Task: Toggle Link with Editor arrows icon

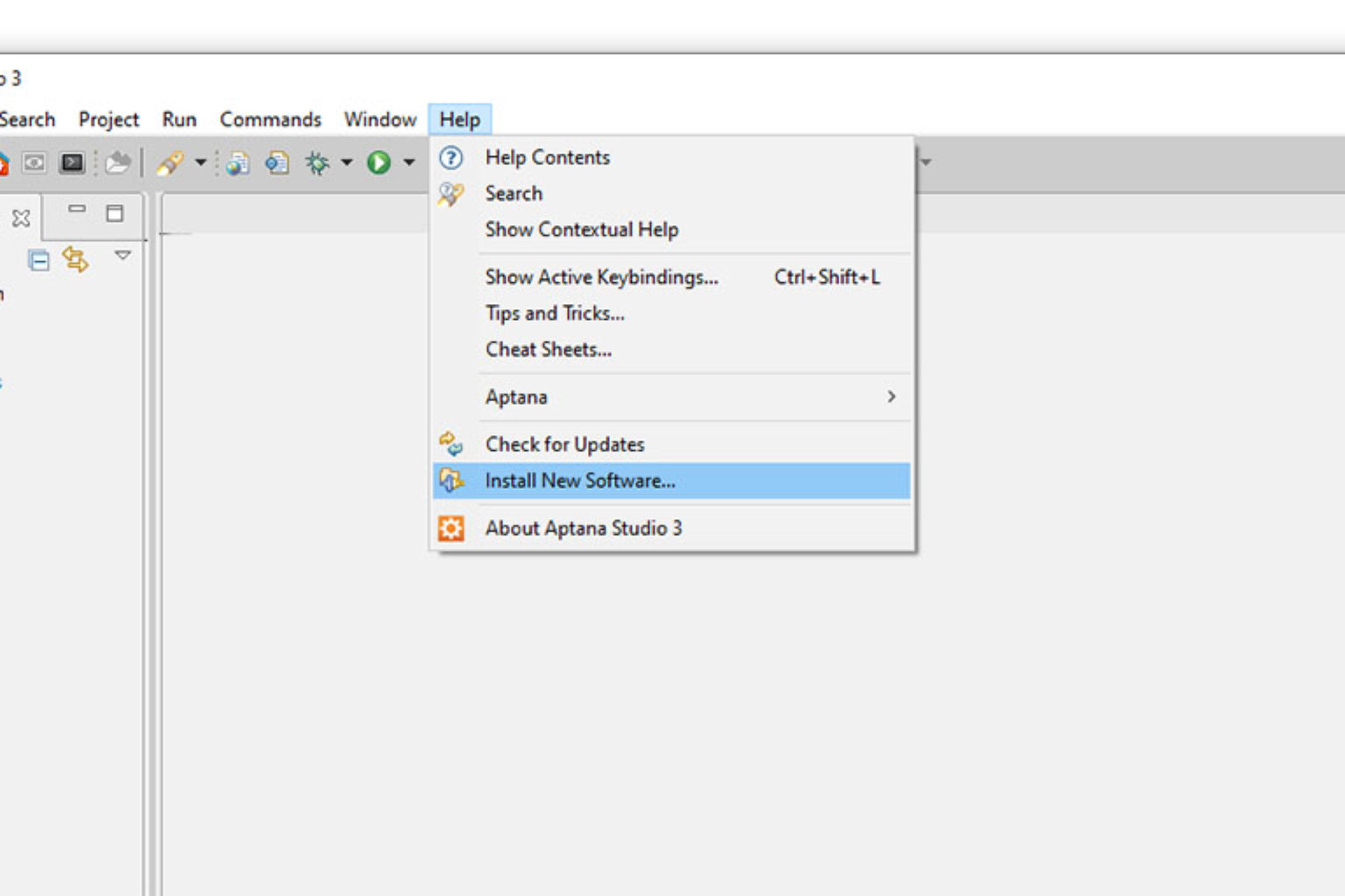Action: click(x=76, y=260)
